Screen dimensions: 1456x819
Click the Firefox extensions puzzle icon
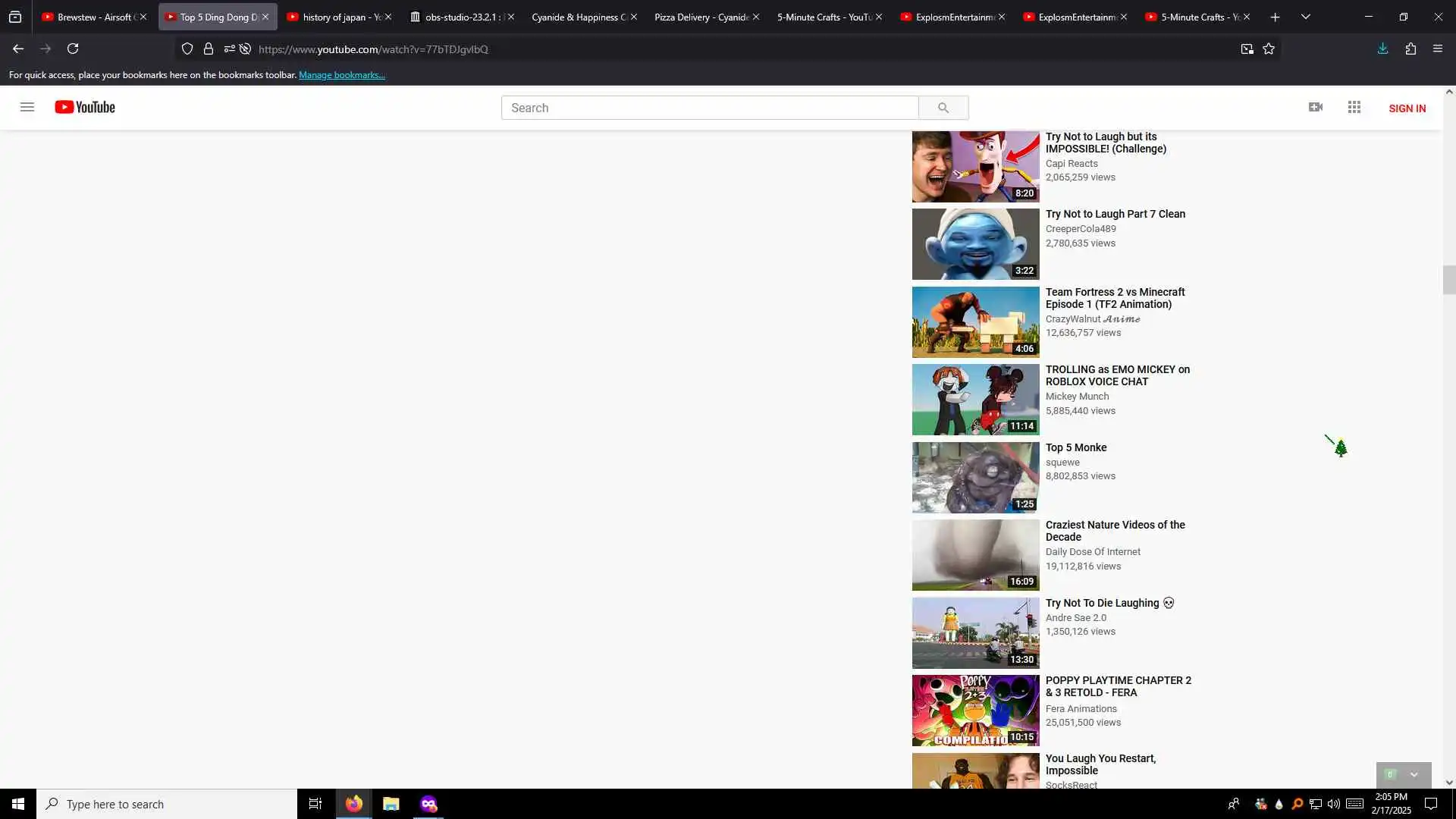coord(1410,49)
